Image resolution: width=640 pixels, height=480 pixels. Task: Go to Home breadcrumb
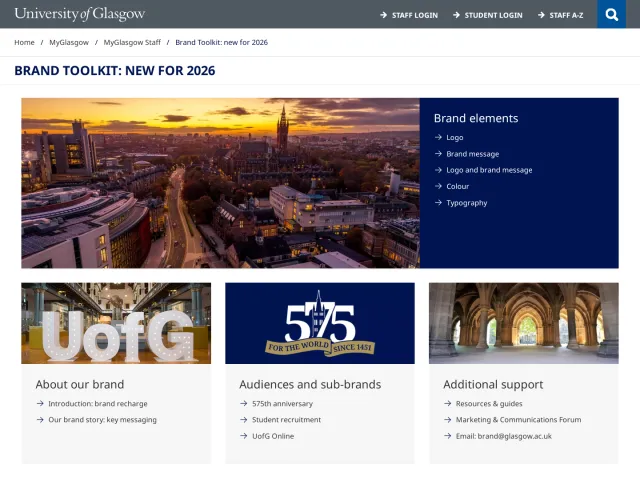click(x=24, y=42)
